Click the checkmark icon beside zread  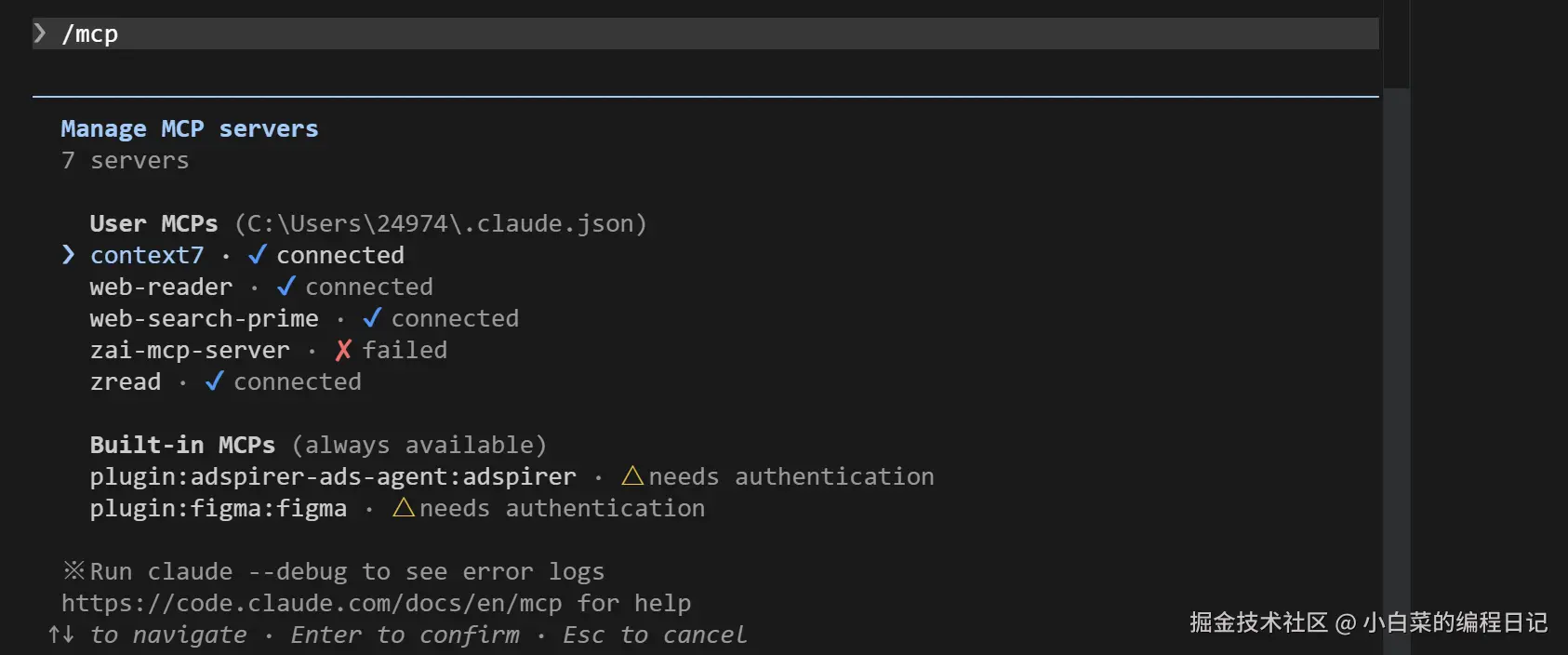pos(215,381)
